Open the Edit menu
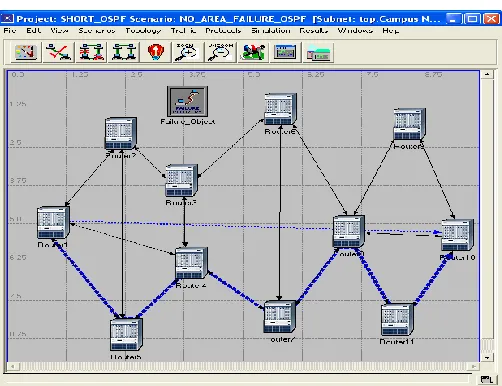 pos(34,31)
